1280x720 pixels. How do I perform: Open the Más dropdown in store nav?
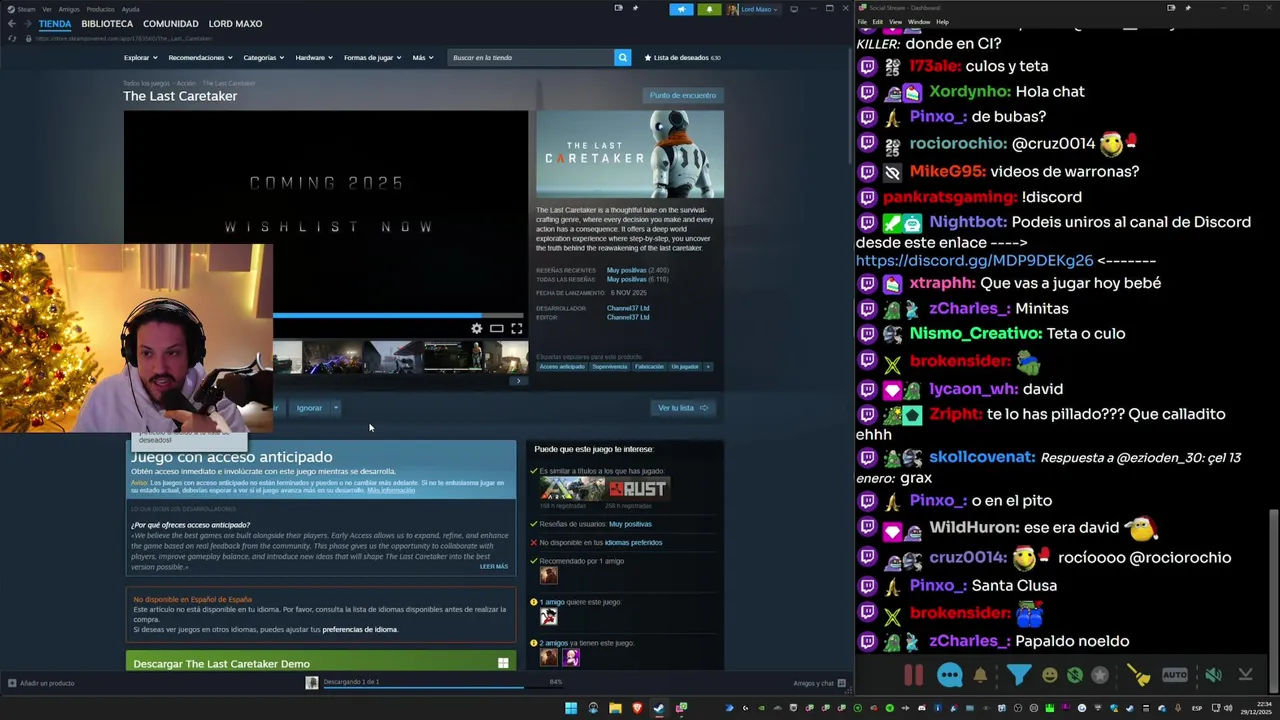pyautogui.click(x=423, y=57)
